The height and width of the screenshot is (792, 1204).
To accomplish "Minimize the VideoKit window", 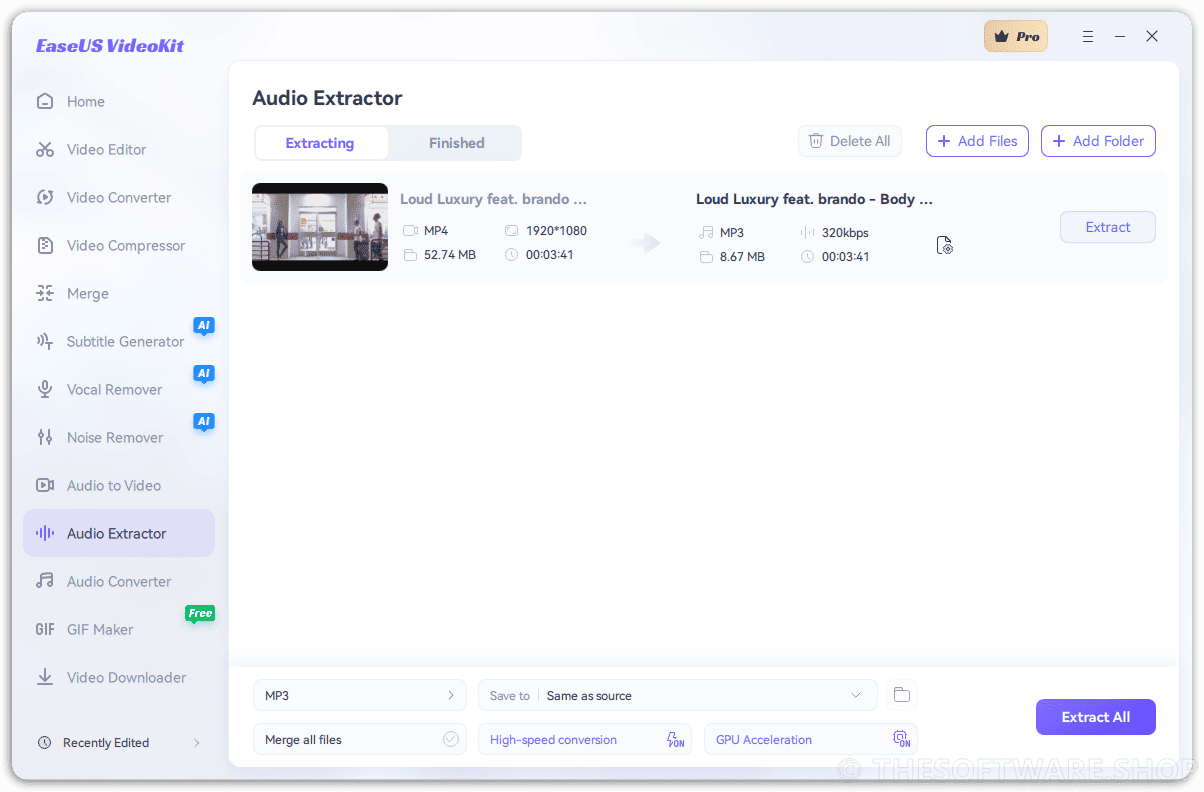I will point(1120,36).
